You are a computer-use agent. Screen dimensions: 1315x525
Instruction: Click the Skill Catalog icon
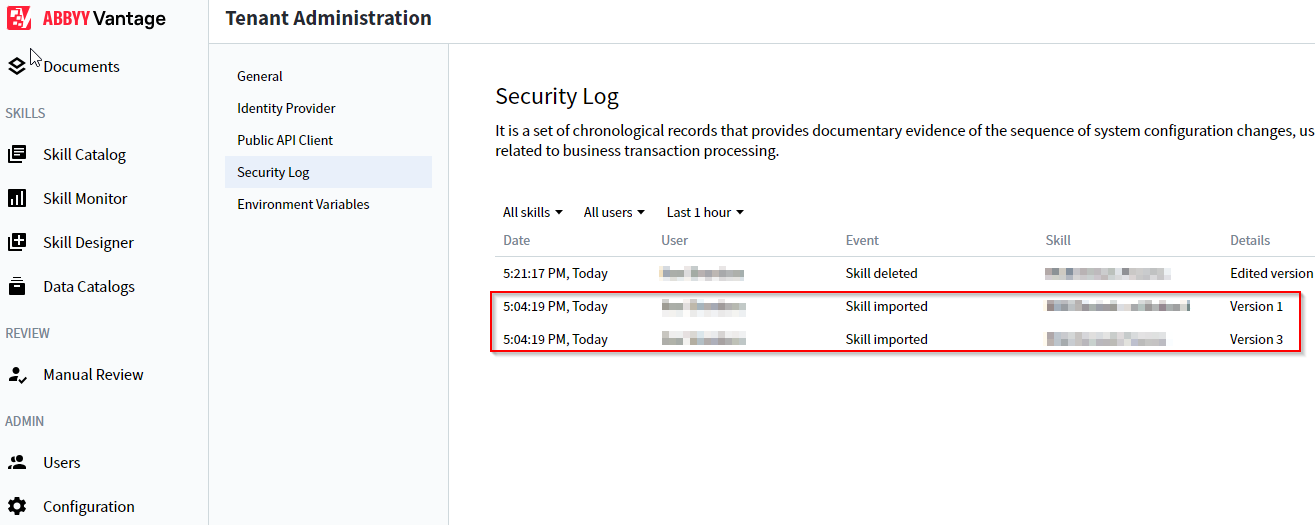click(17, 154)
